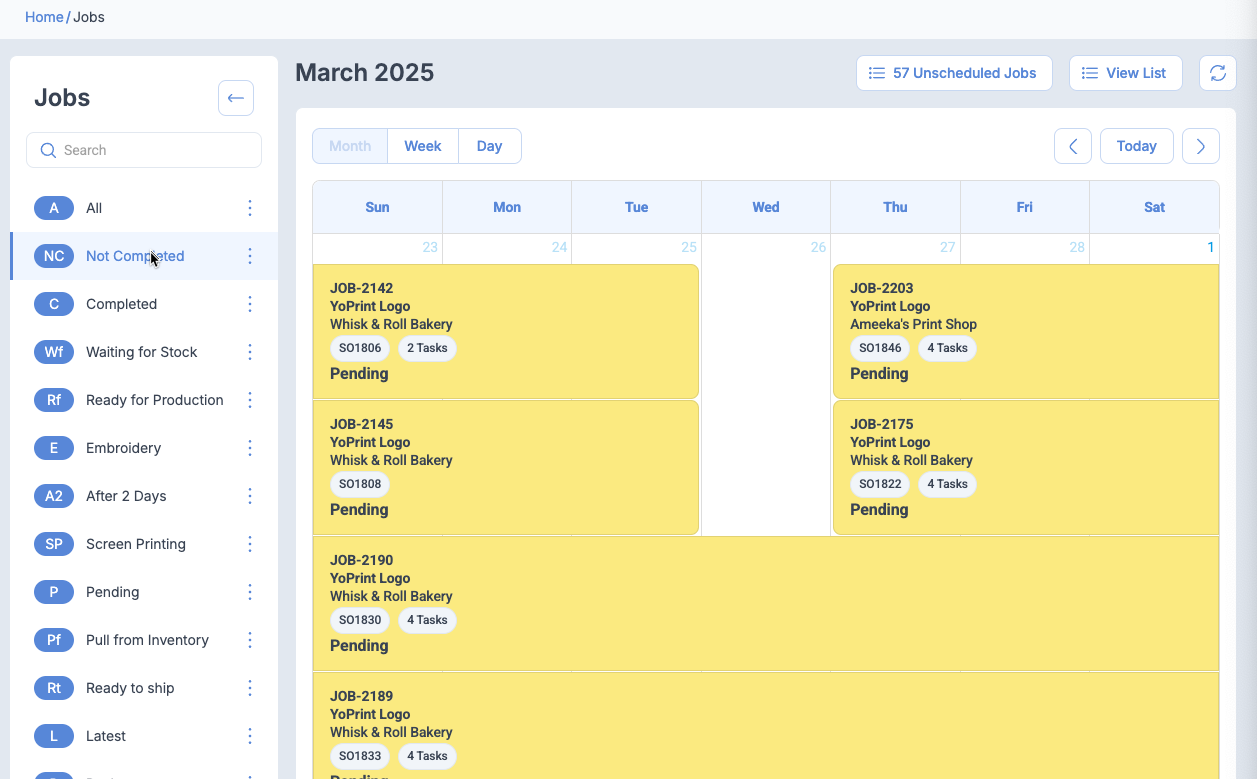Switch calendar to Week view
Screen dimensions: 1257x779
[422, 146]
